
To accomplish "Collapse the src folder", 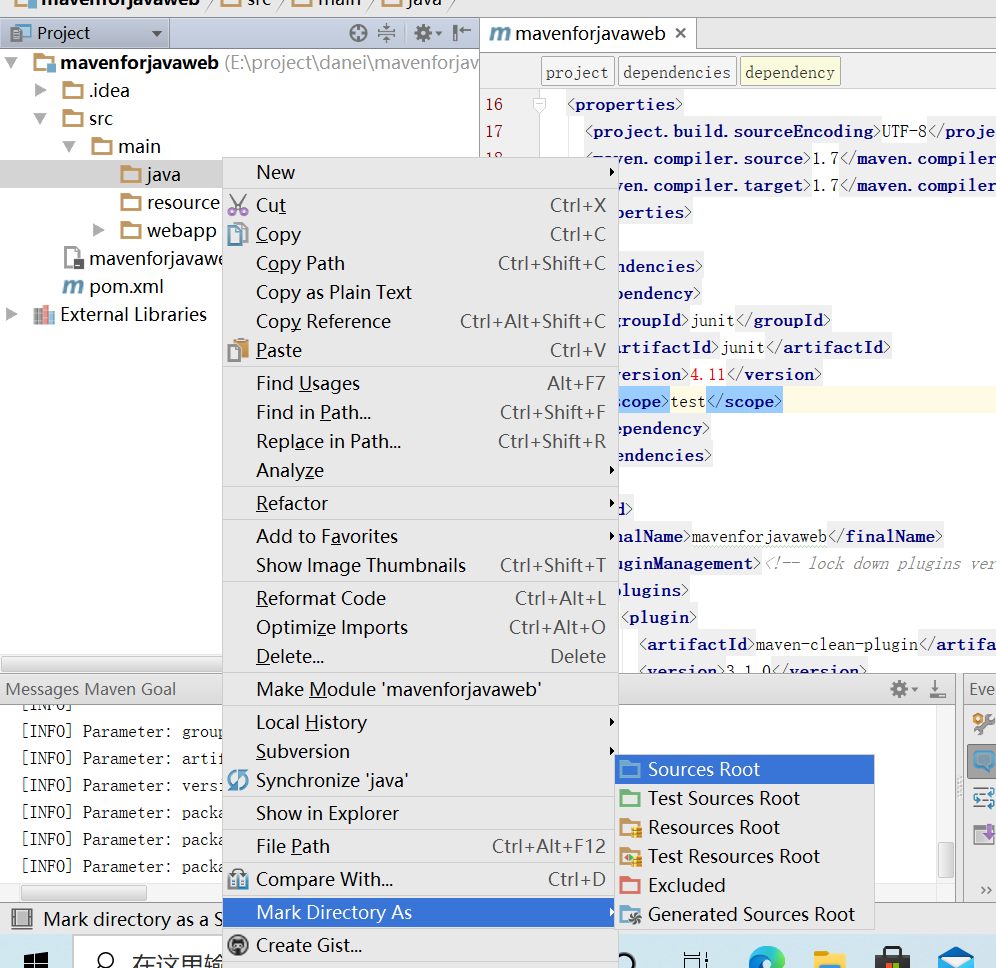I will point(40,119).
